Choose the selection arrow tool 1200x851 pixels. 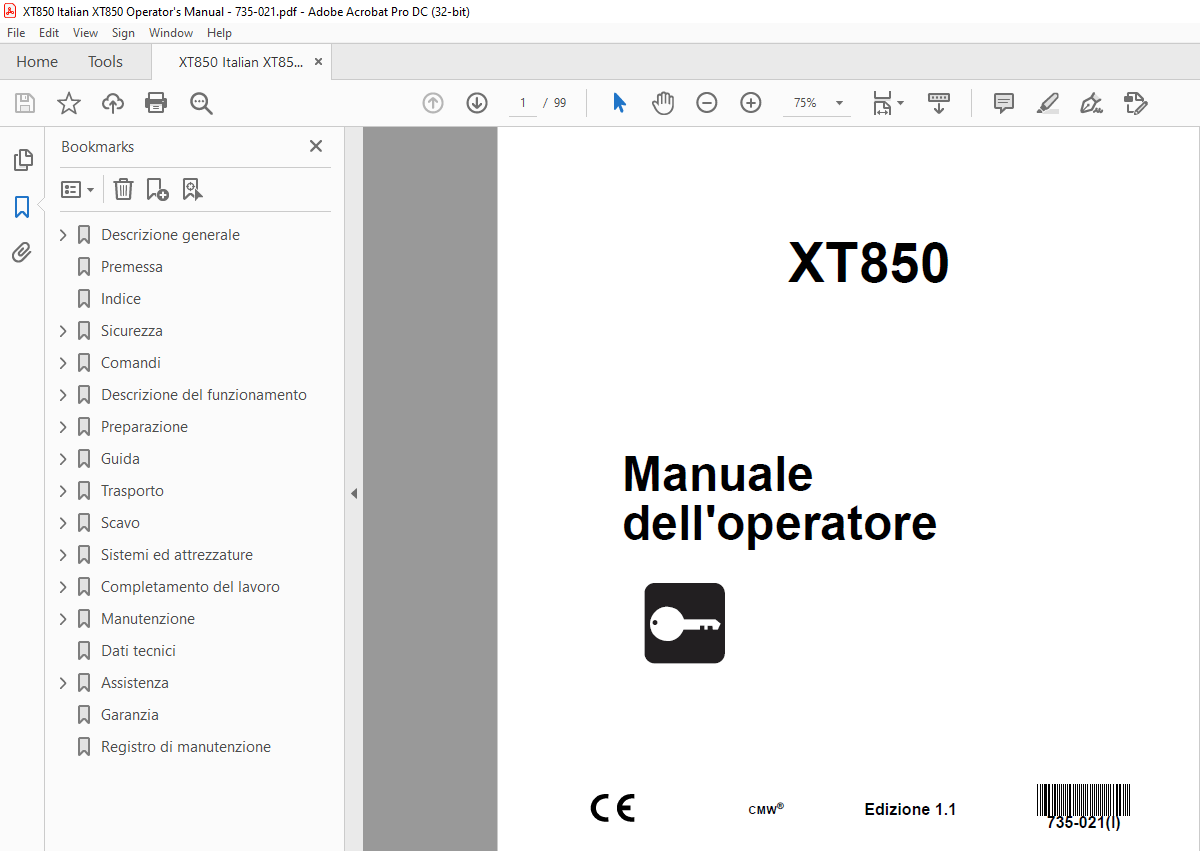coord(619,103)
